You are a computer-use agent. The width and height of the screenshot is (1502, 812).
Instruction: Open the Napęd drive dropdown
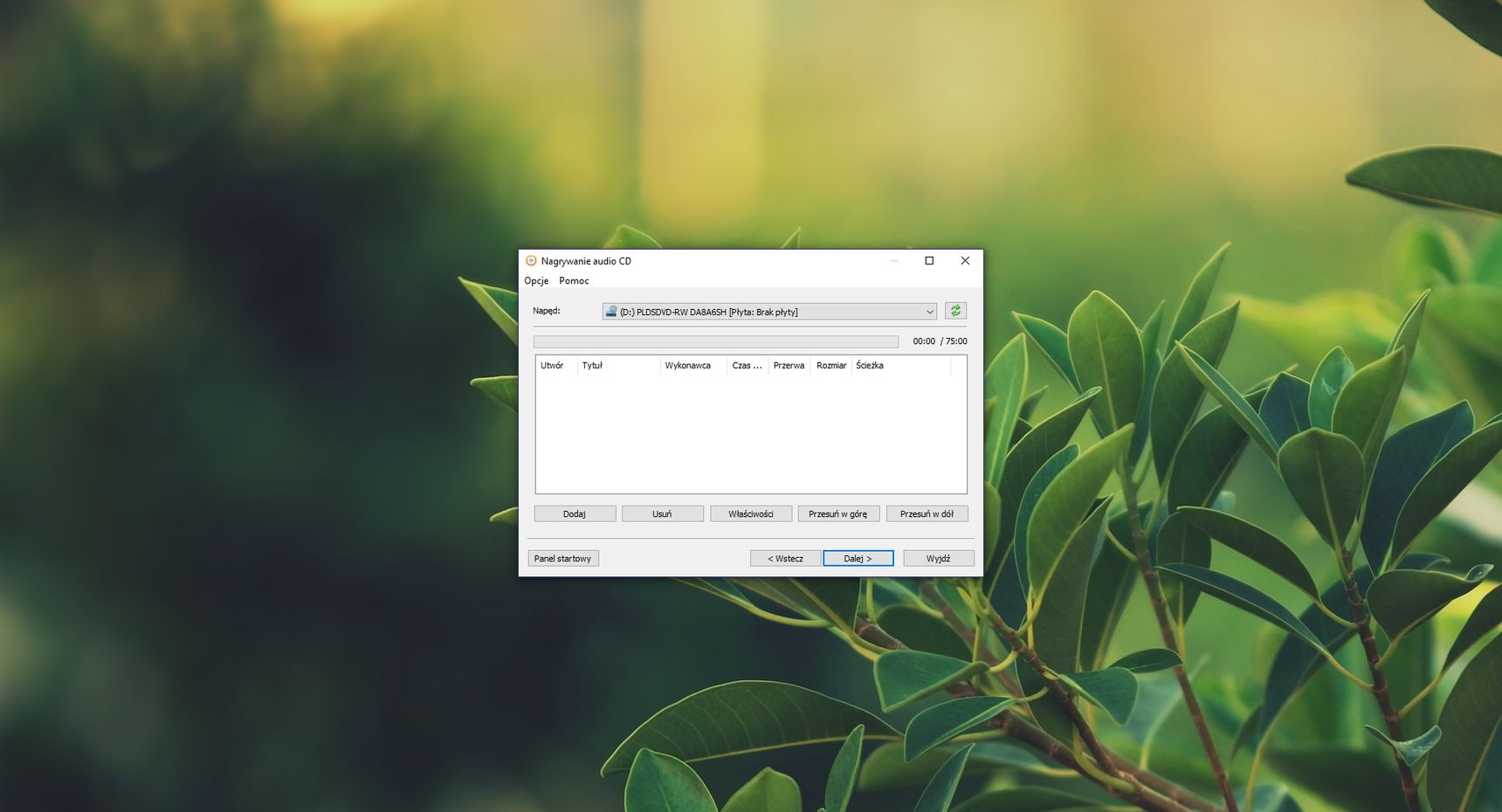(769, 312)
